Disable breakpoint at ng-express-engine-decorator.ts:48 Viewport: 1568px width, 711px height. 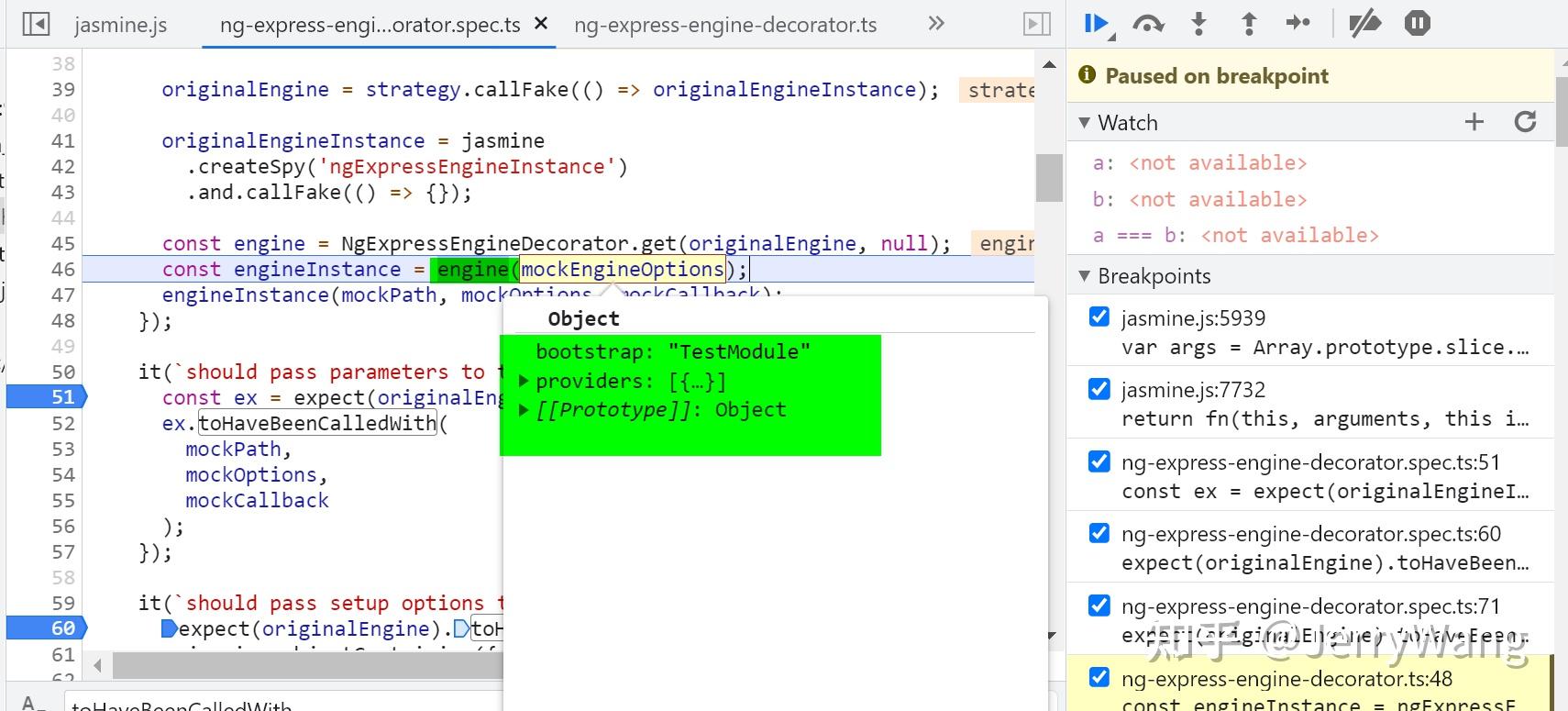[1099, 677]
